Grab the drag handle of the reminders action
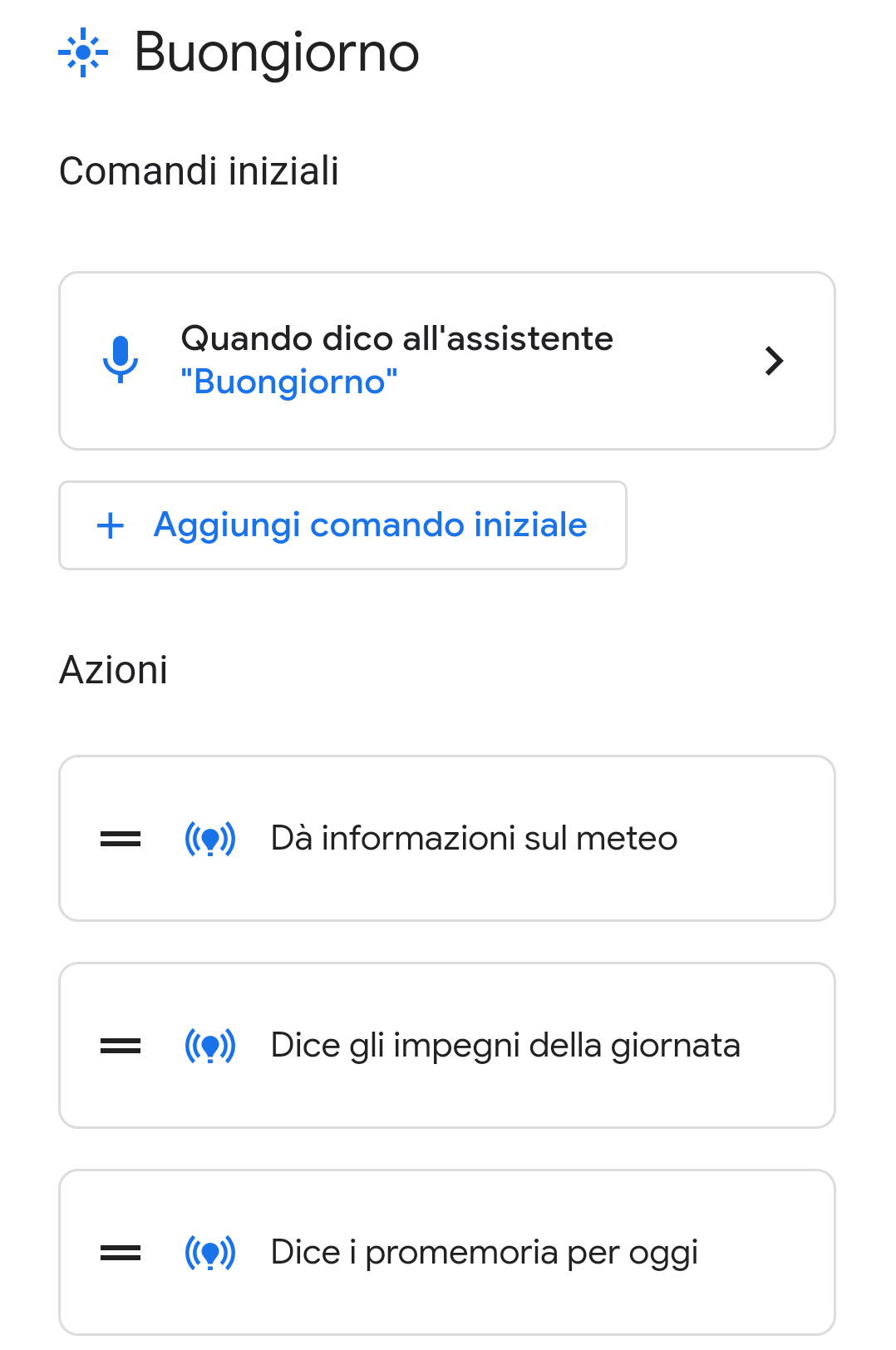 (x=120, y=1251)
